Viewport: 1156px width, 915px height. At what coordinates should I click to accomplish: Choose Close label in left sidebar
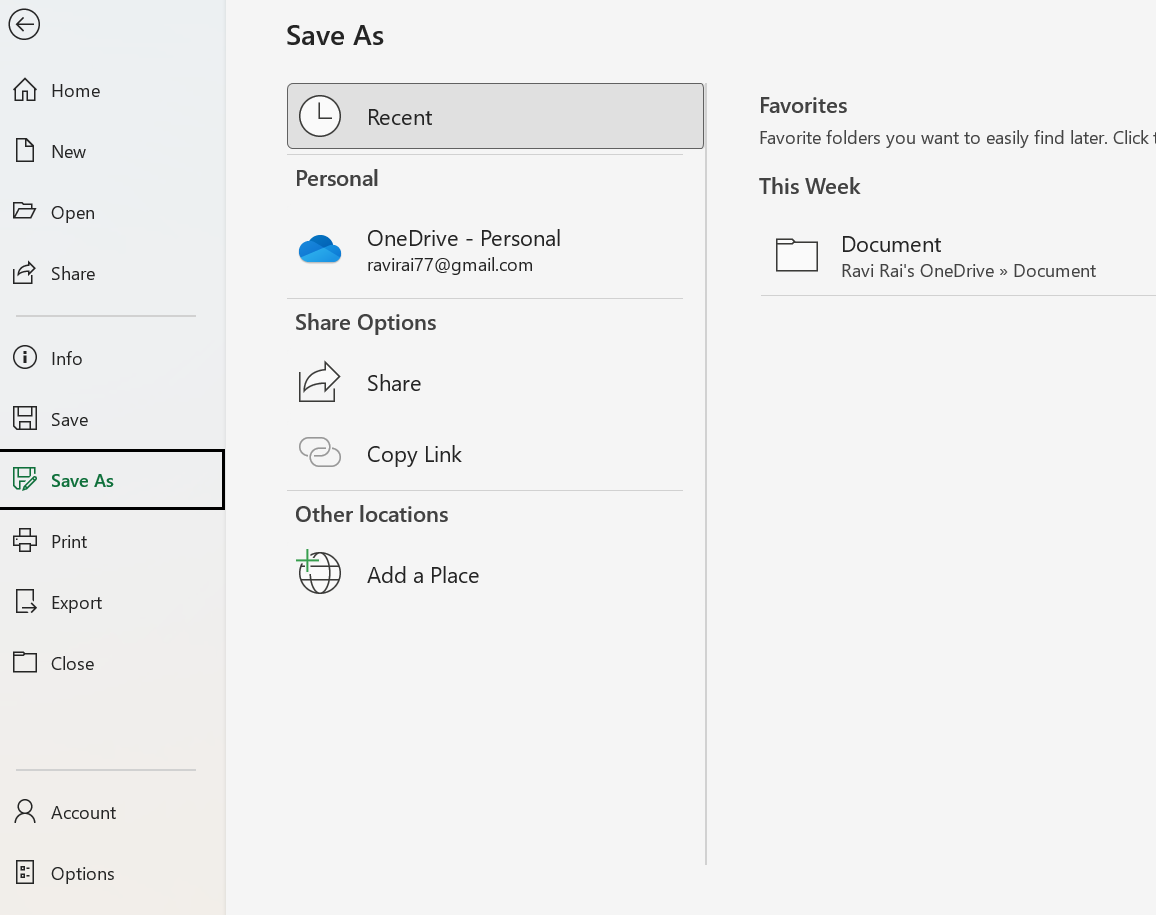(72, 664)
